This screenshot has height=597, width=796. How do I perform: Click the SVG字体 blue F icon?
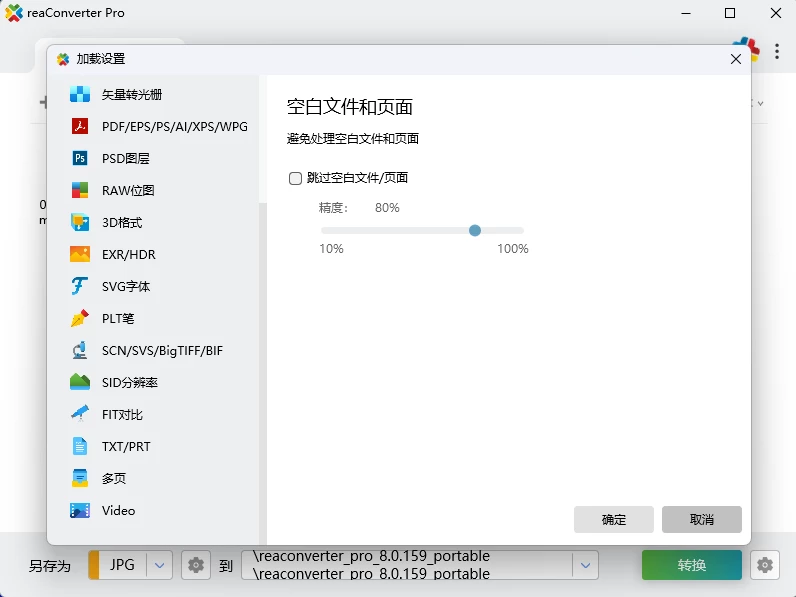[80, 286]
